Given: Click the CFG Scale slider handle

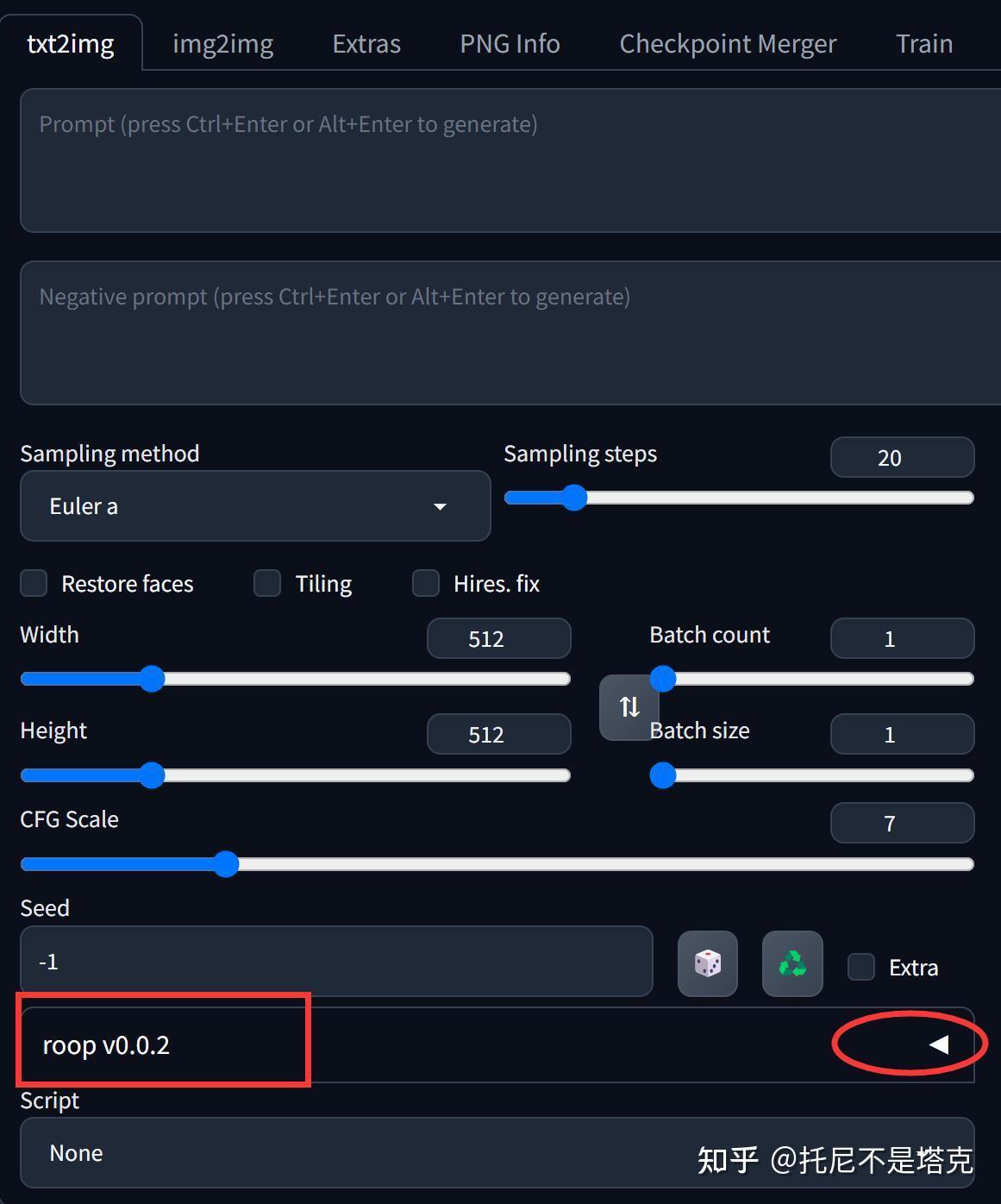Looking at the screenshot, I should click(226, 864).
